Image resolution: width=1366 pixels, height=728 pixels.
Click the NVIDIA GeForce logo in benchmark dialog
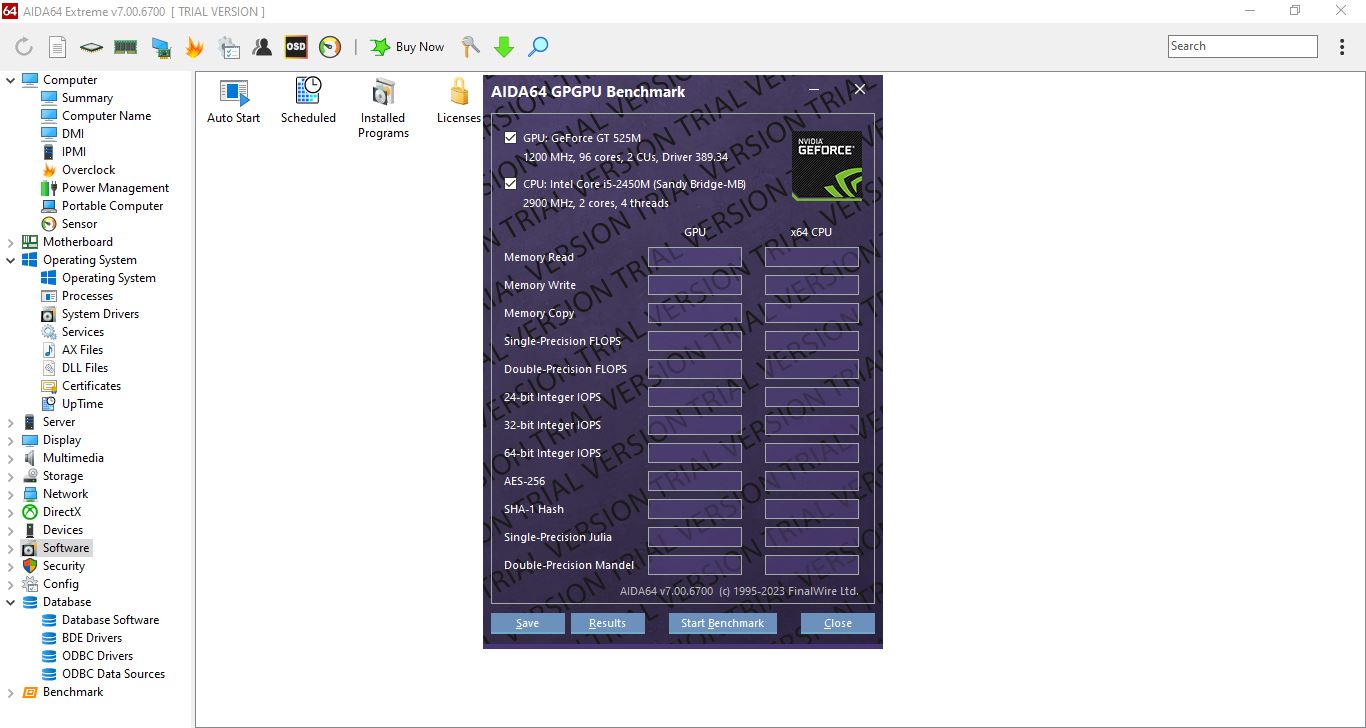[827, 166]
